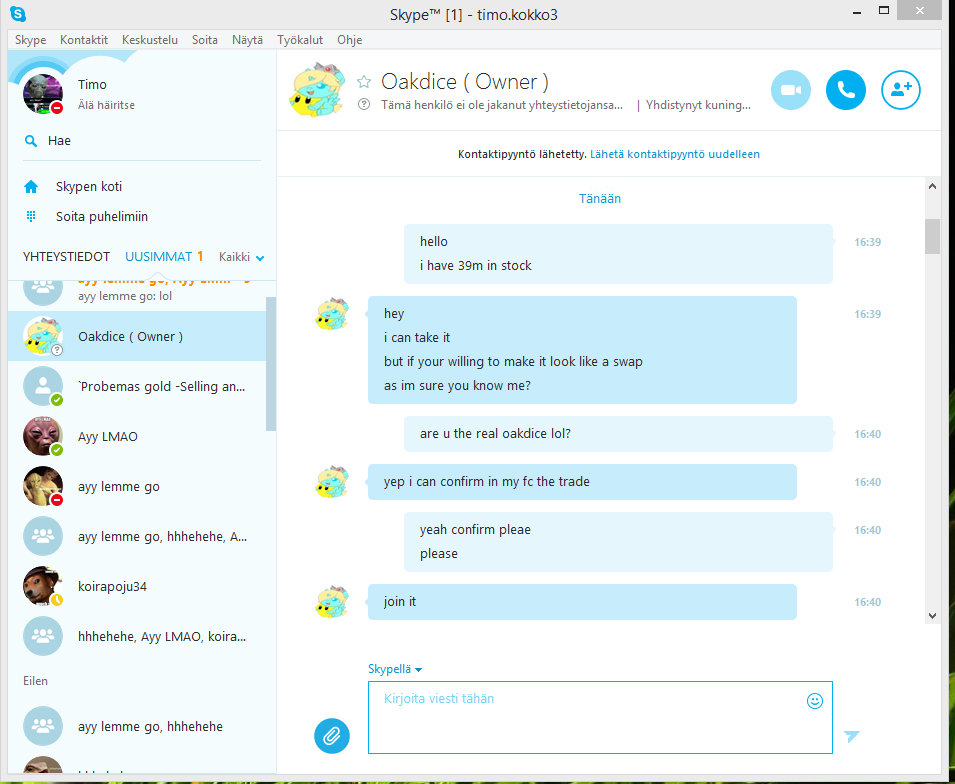Click the Tänään date header
Image resolution: width=955 pixels, height=784 pixels.
tap(600, 199)
